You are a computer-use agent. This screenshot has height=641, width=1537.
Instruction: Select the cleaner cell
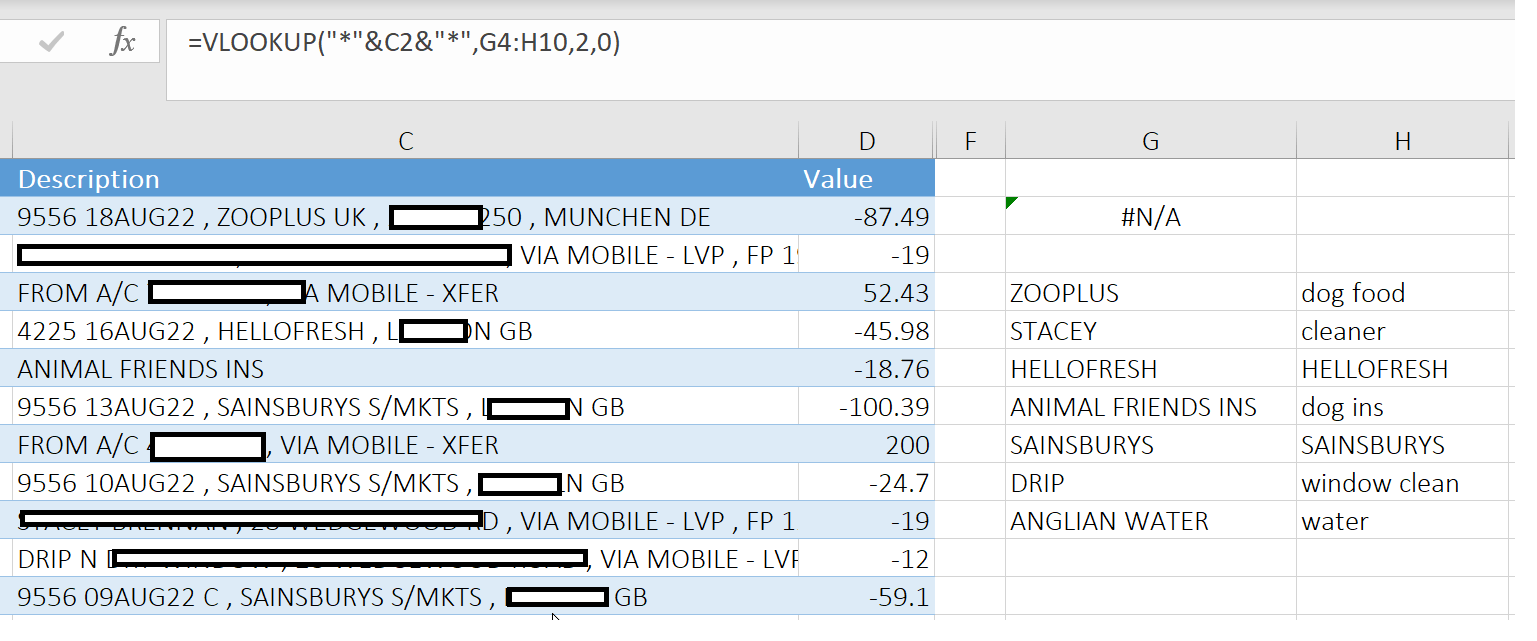pyautogui.click(x=1402, y=331)
